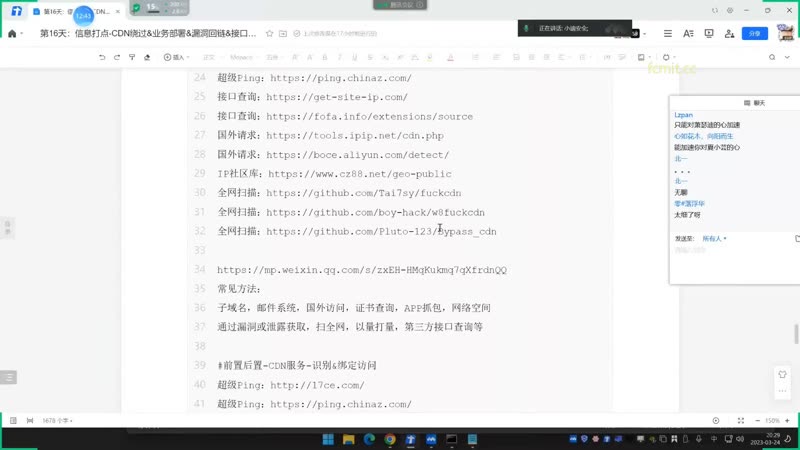Open the 所有人 recipient dropdown in chat
This screenshot has width=800, height=450.
[714, 238]
